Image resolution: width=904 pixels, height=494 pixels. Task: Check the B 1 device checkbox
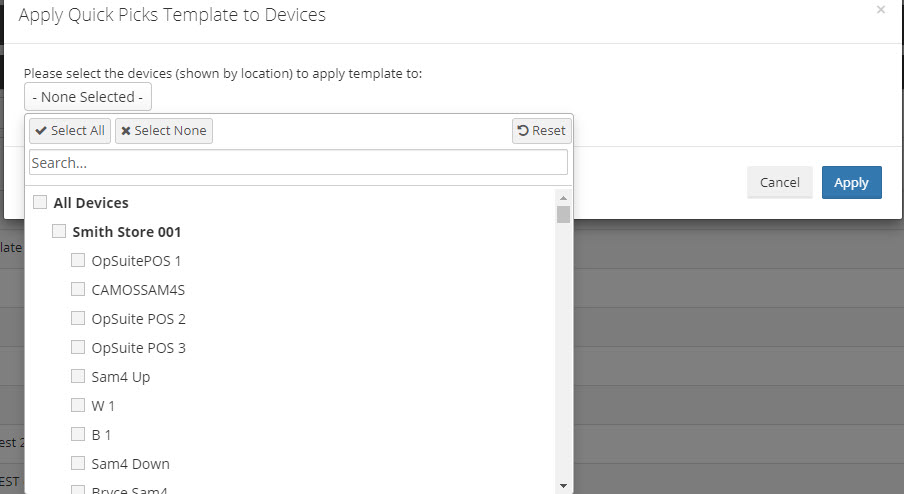[x=78, y=434]
